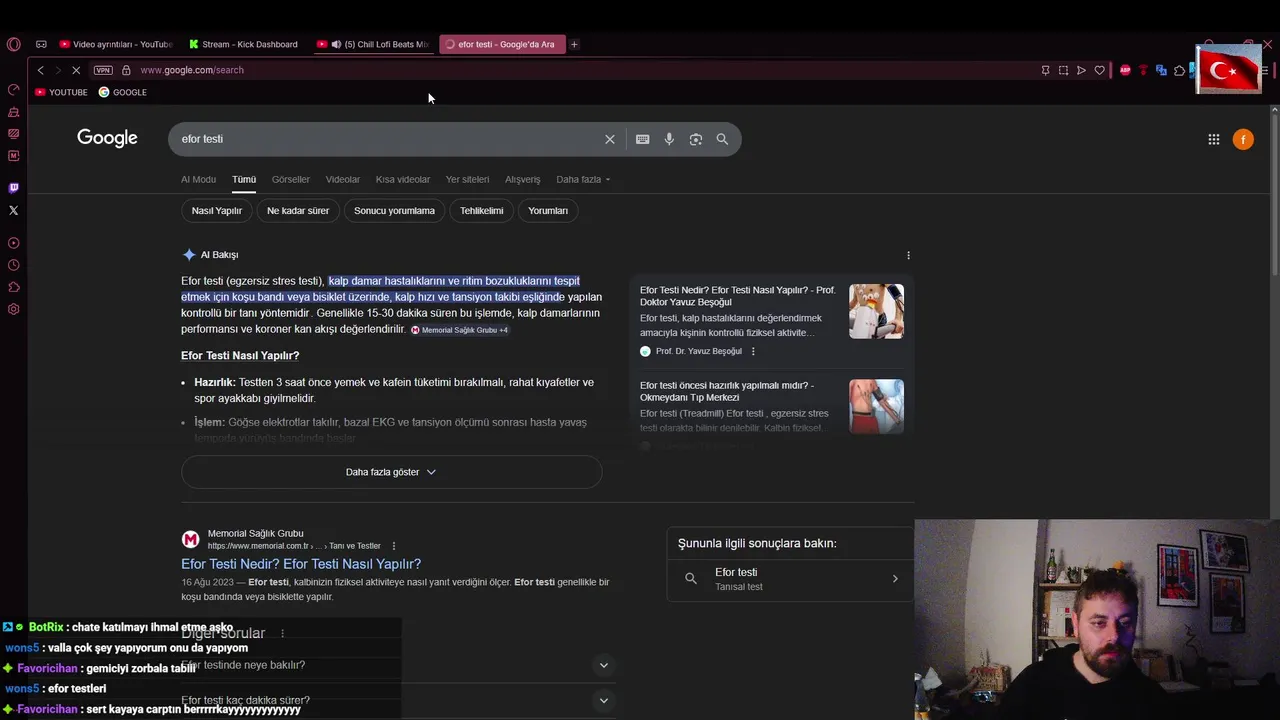Open the Adblock Plus extension icon
This screenshot has width=1280, height=720.
(1125, 70)
